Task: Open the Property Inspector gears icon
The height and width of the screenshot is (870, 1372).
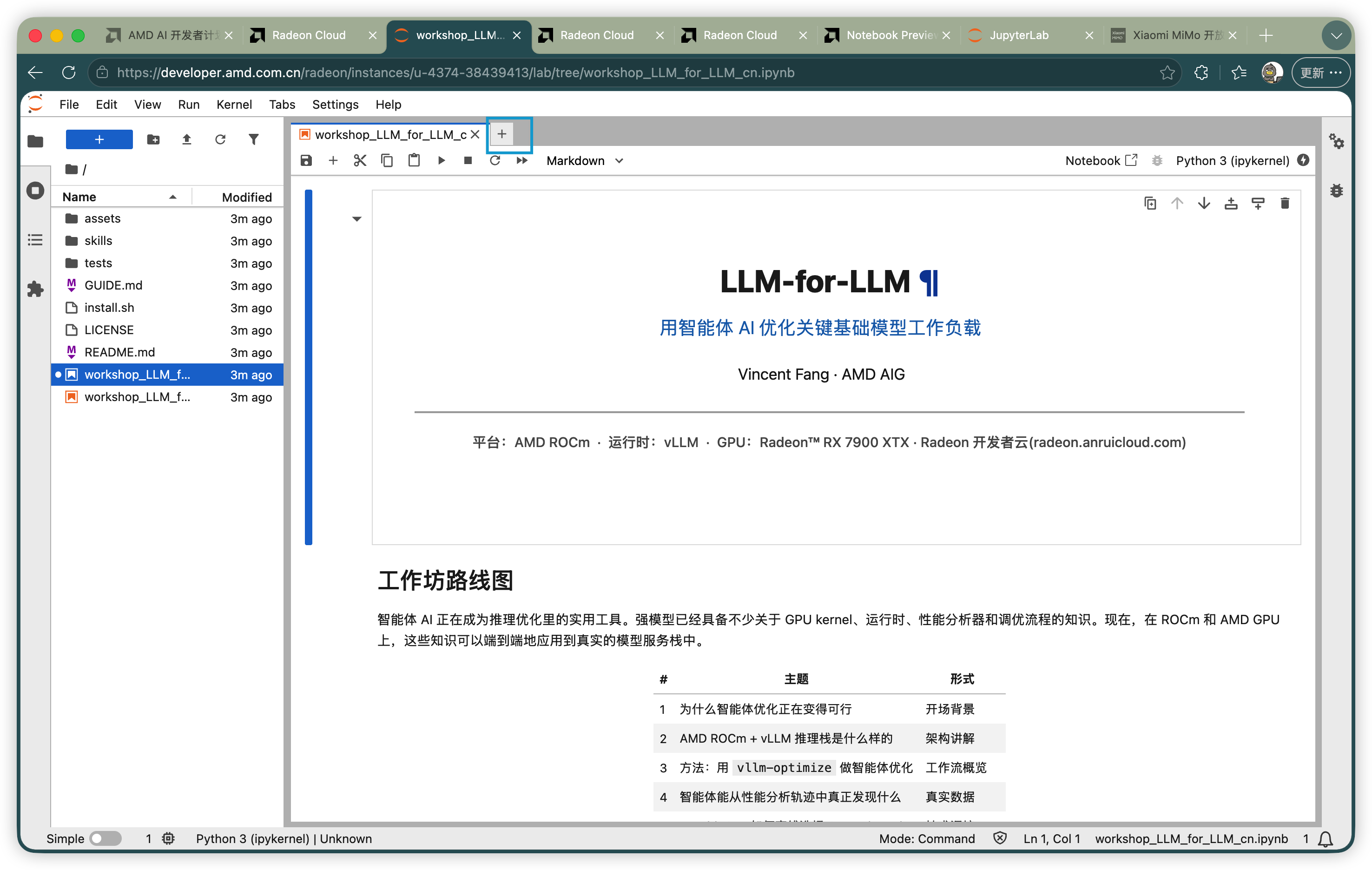Action: (1337, 141)
